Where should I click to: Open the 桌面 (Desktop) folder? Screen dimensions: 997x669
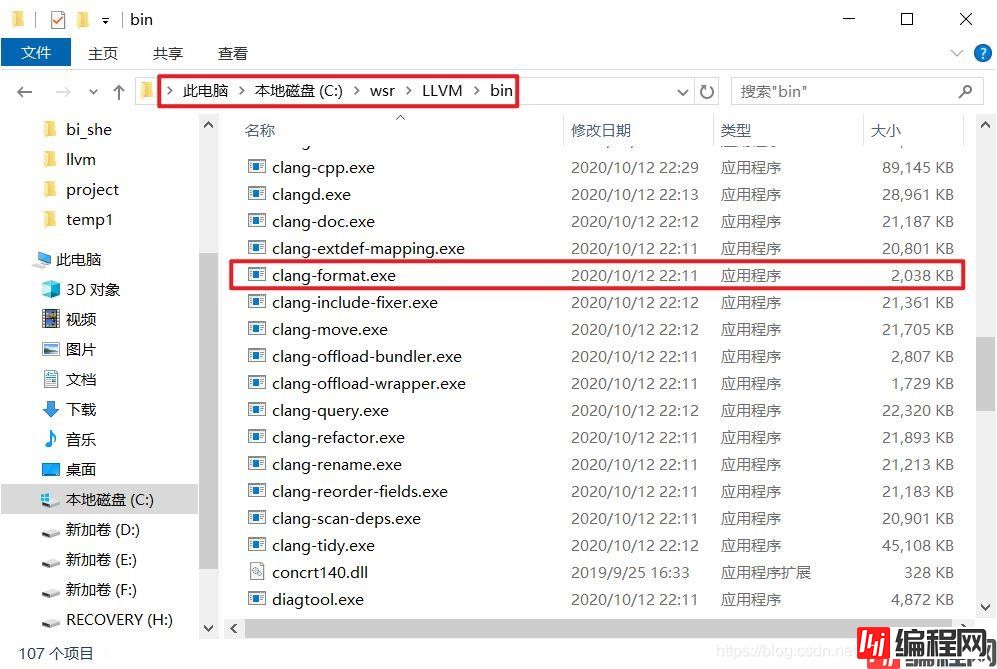[x=80, y=468]
